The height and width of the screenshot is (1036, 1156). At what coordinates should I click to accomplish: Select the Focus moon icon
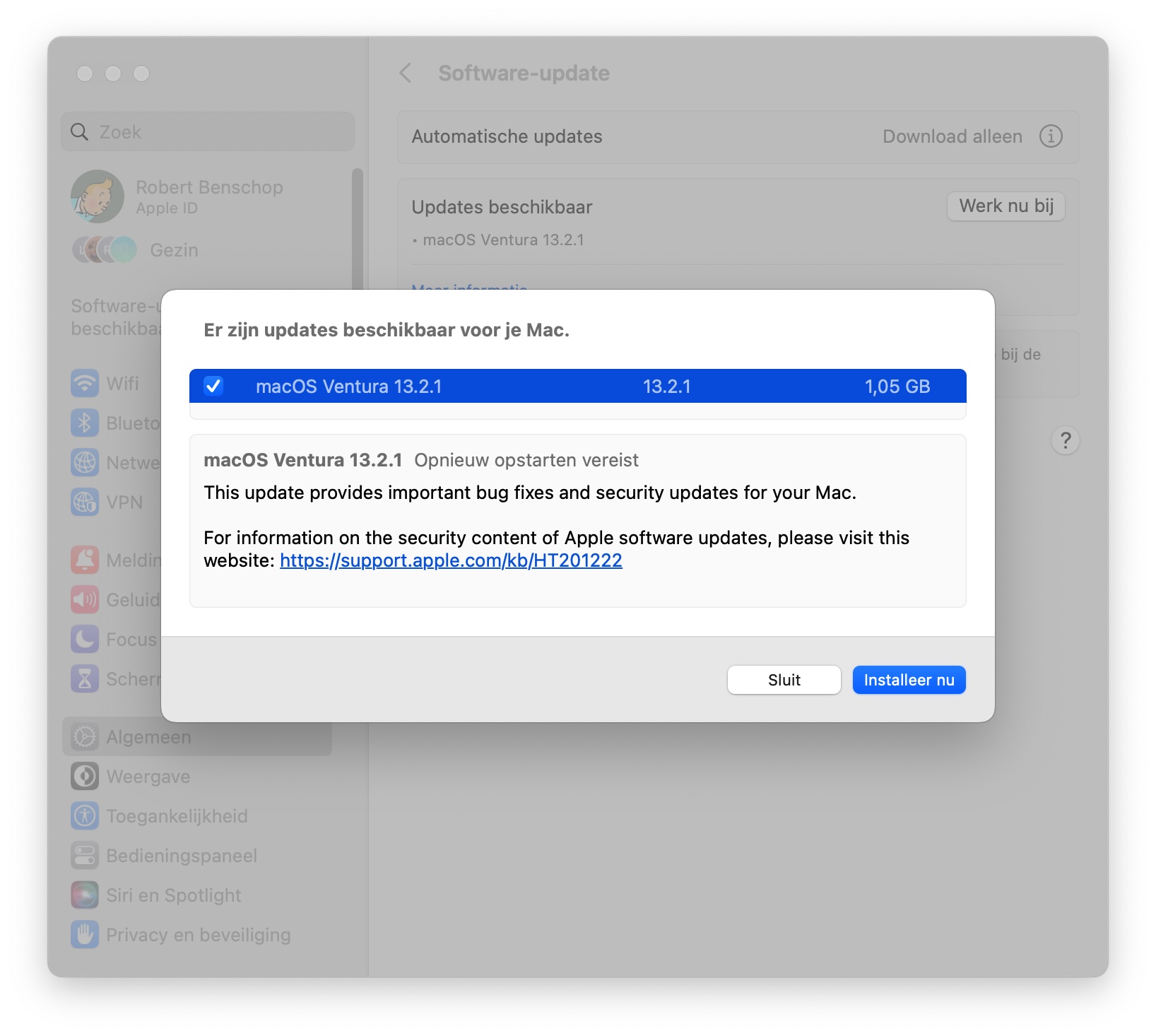[x=85, y=640]
